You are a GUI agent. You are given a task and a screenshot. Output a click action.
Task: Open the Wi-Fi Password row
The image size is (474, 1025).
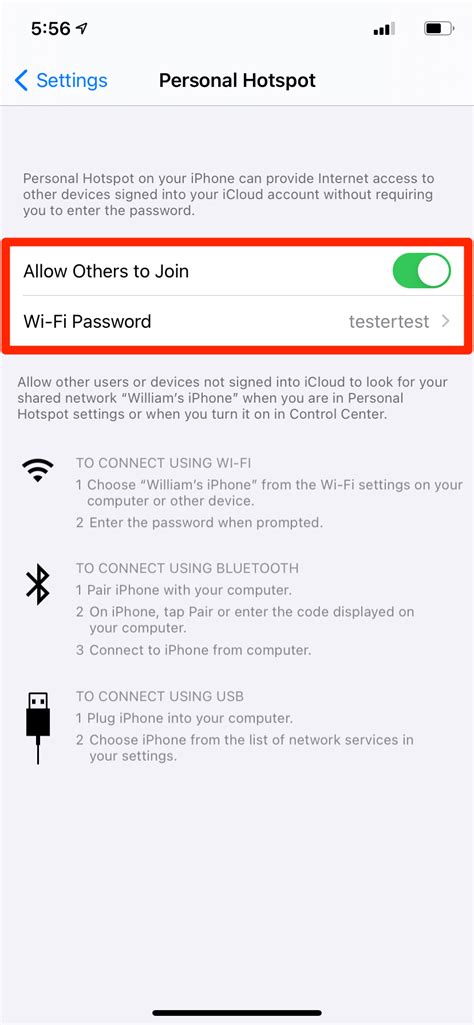pyautogui.click(x=237, y=322)
